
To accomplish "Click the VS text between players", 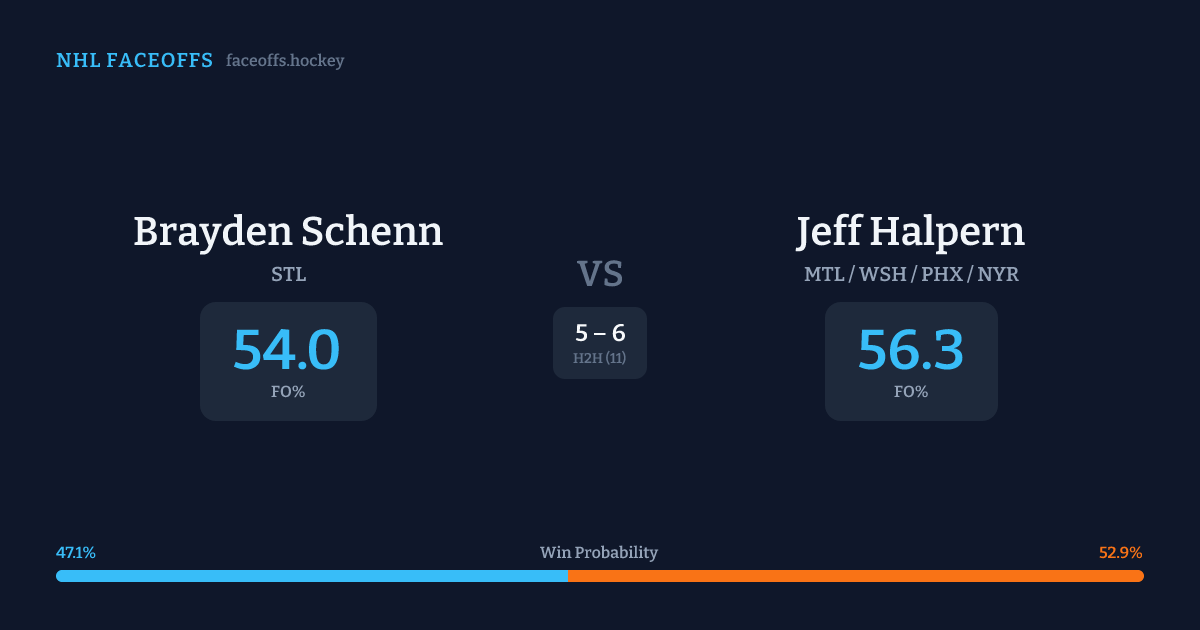I will coord(600,274).
